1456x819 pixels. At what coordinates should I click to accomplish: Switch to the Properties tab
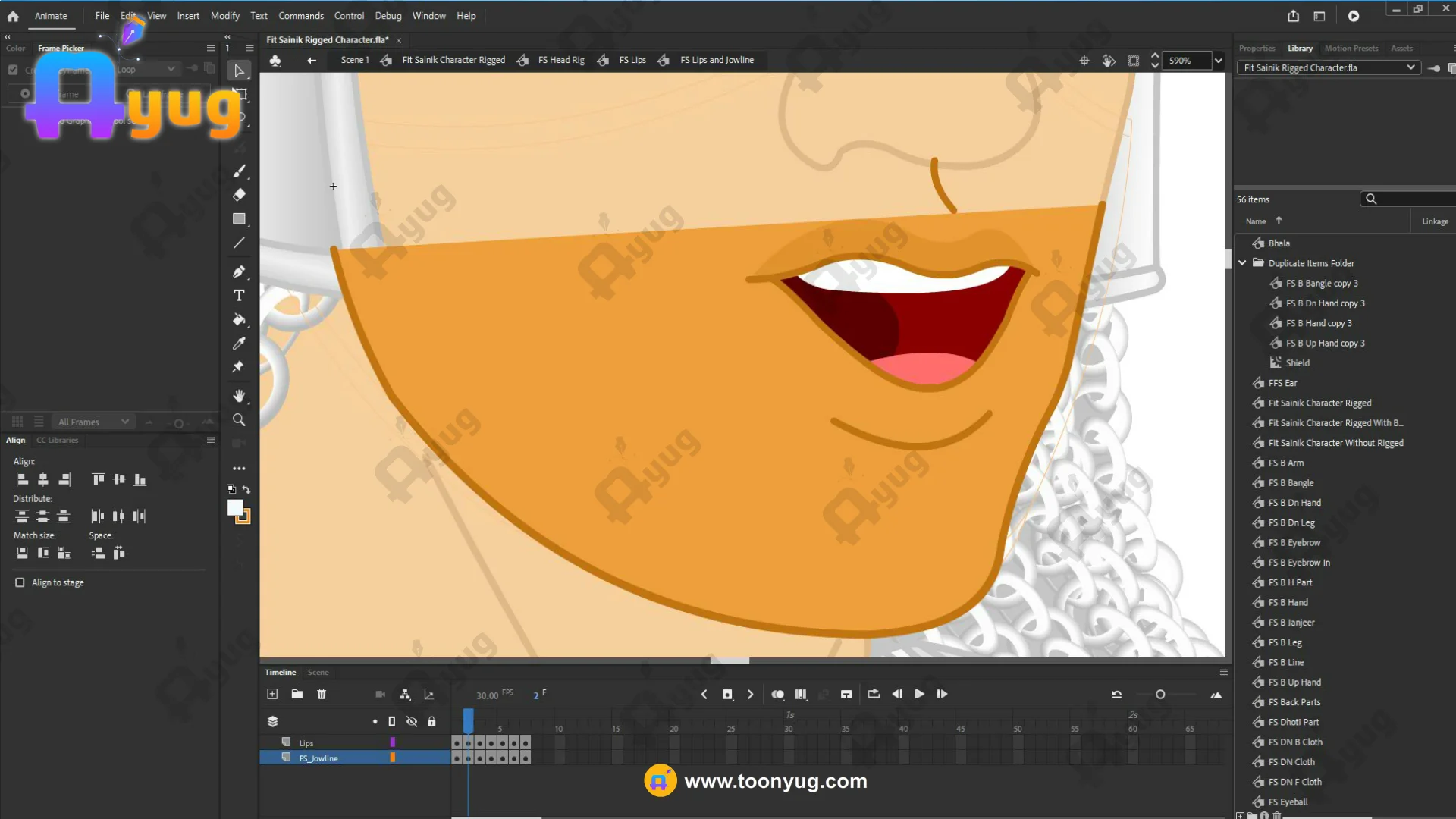[1257, 49]
